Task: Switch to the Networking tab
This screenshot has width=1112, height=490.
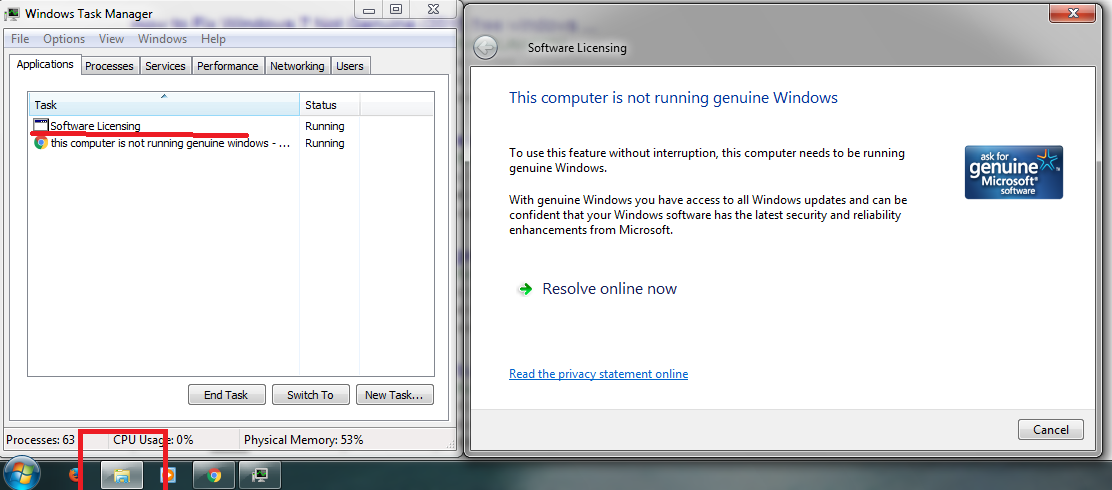Action: pyautogui.click(x=297, y=66)
